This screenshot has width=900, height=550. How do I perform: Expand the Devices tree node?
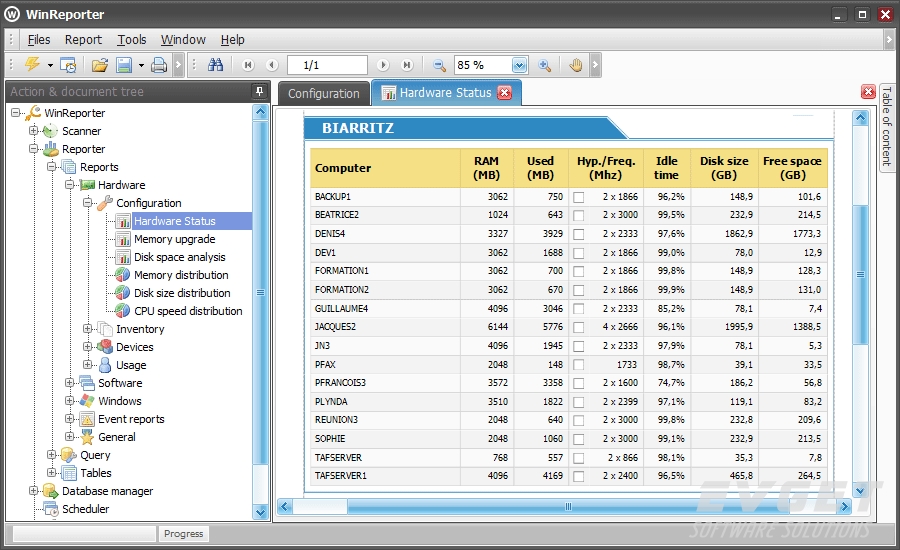coord(87,346)
